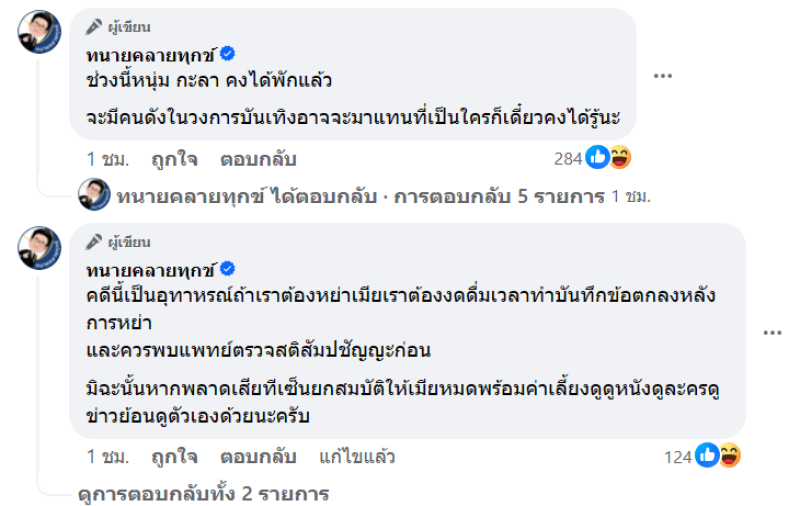Click haha emoji beside 124 reactions
This screenshot has width=800, height=506.
point(729,456)
